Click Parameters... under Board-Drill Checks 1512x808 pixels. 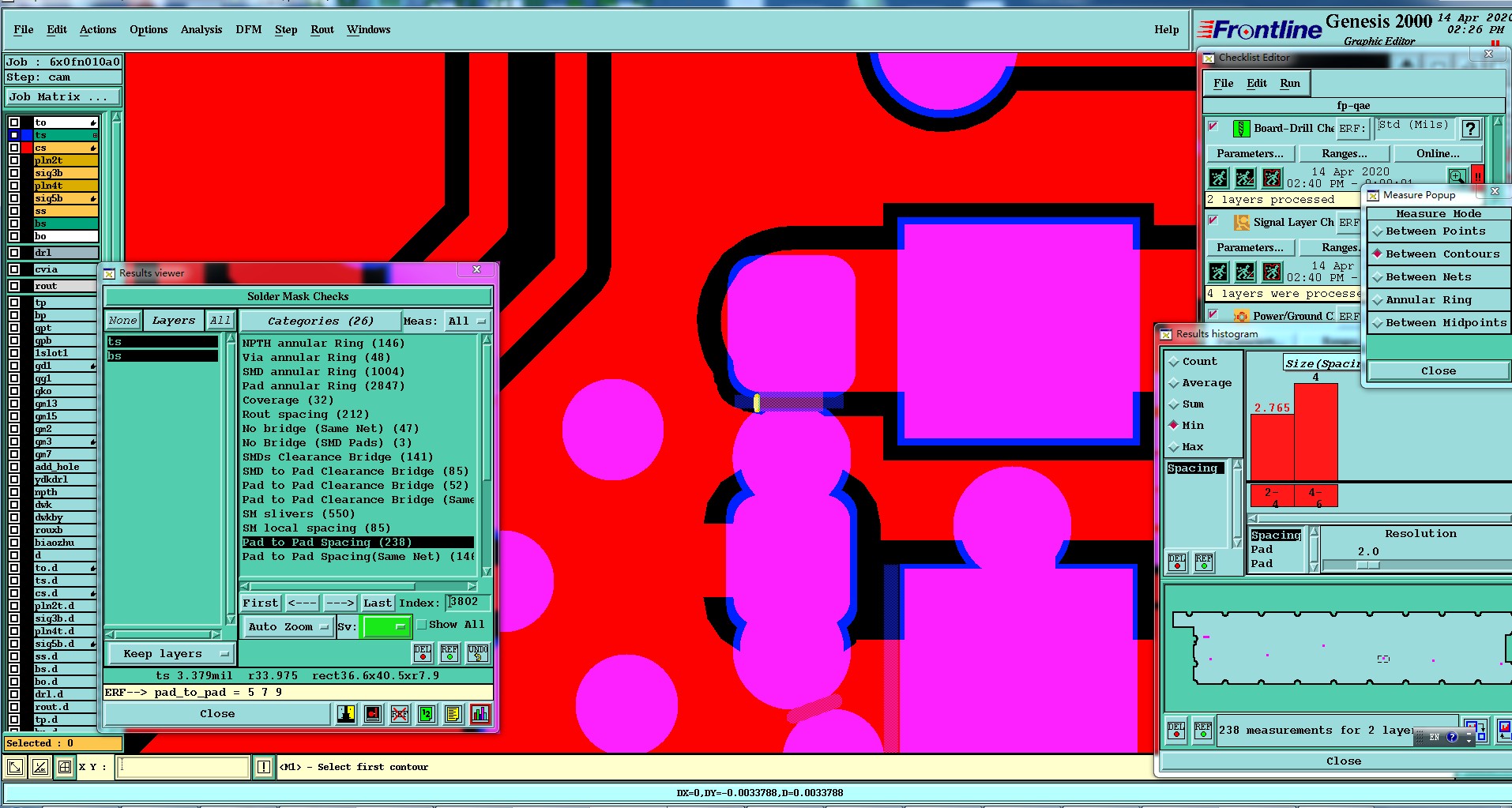[x=1250, y=154]
